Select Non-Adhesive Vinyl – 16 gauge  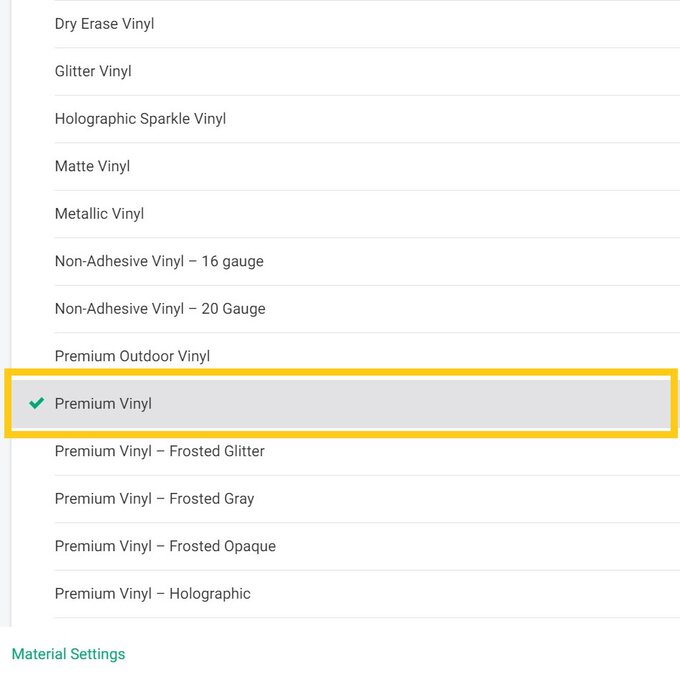point(159,261)
